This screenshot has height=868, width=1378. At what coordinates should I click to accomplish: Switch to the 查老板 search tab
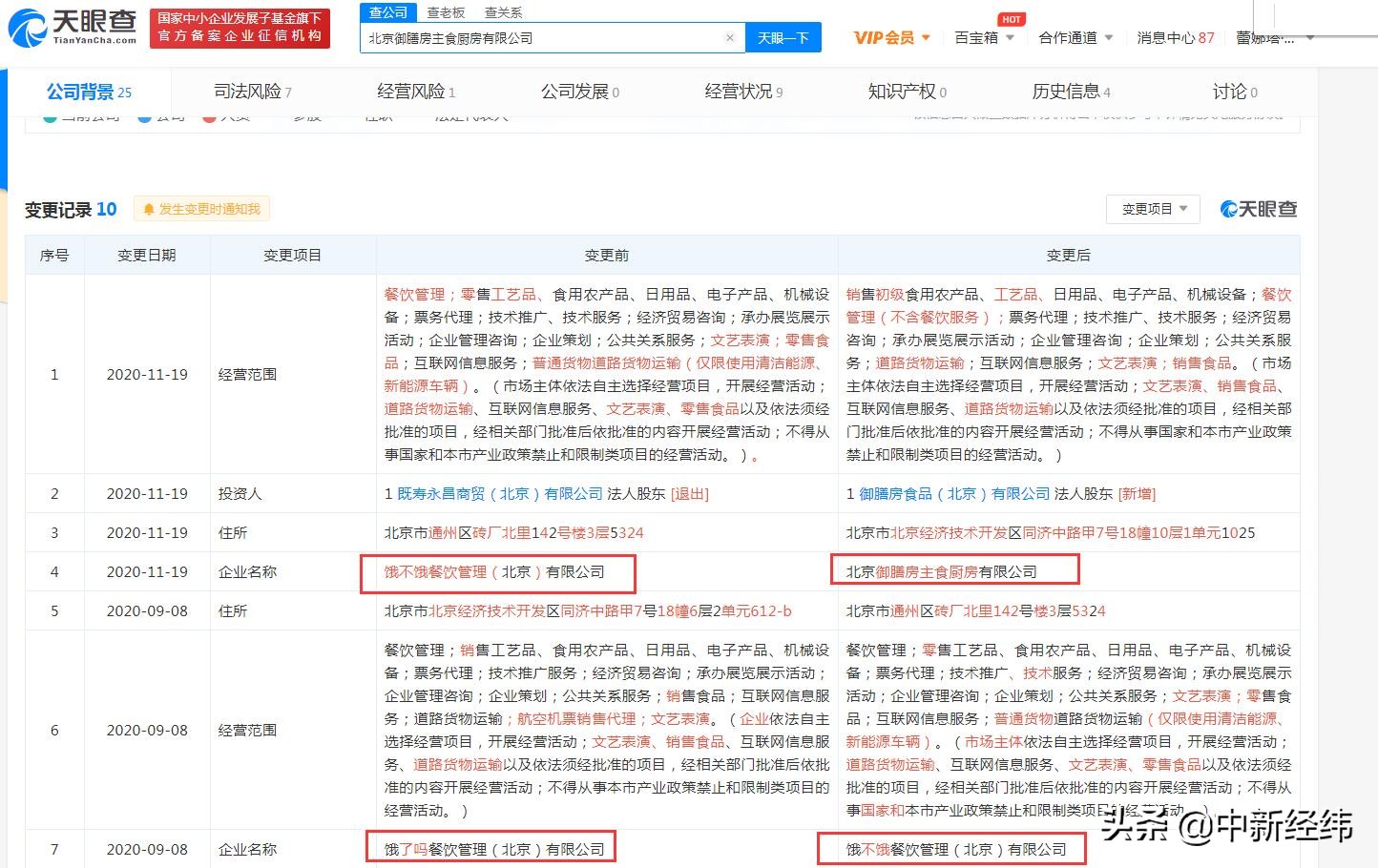click(x=446, y=12)
